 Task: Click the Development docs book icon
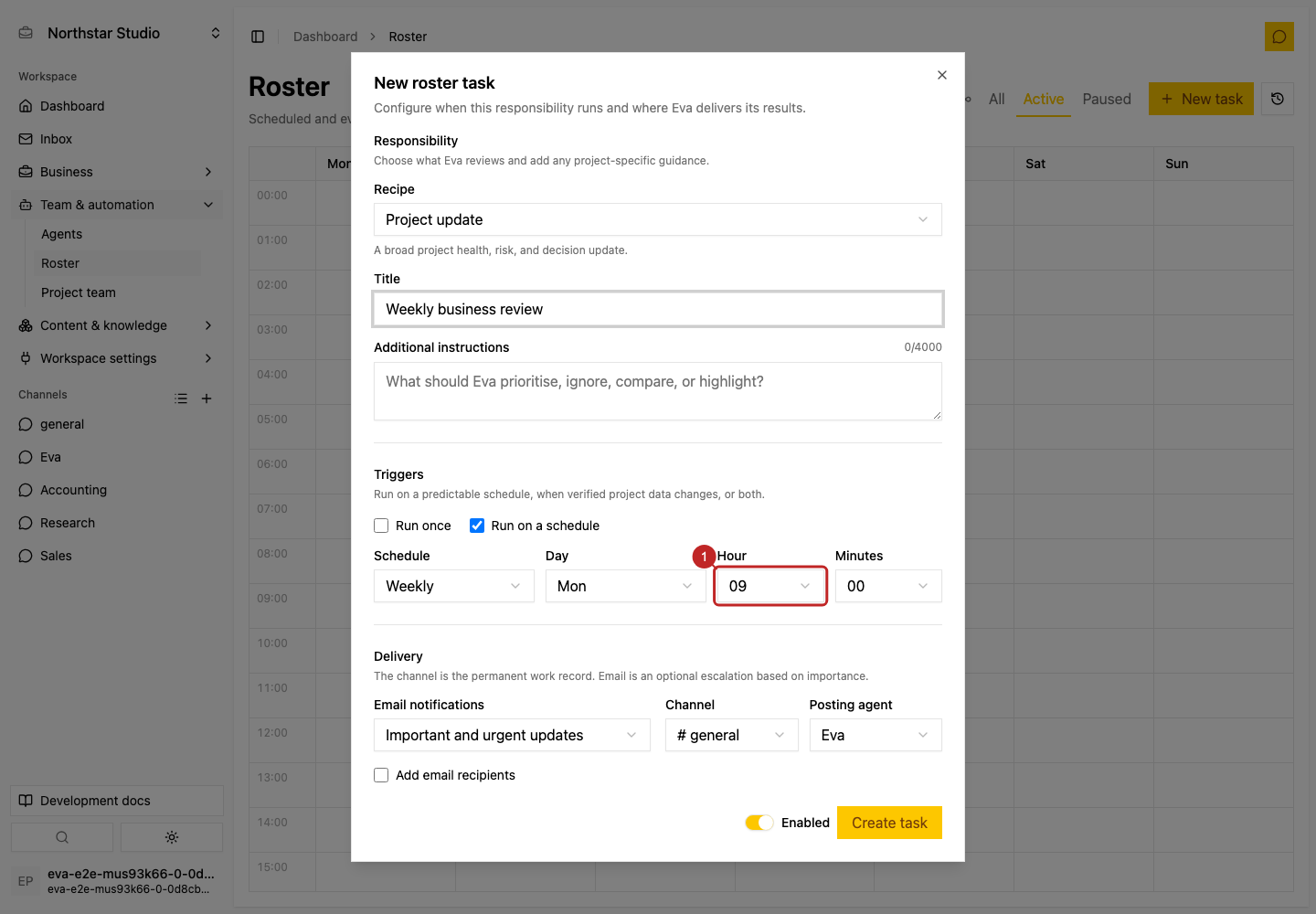[26, 801]
